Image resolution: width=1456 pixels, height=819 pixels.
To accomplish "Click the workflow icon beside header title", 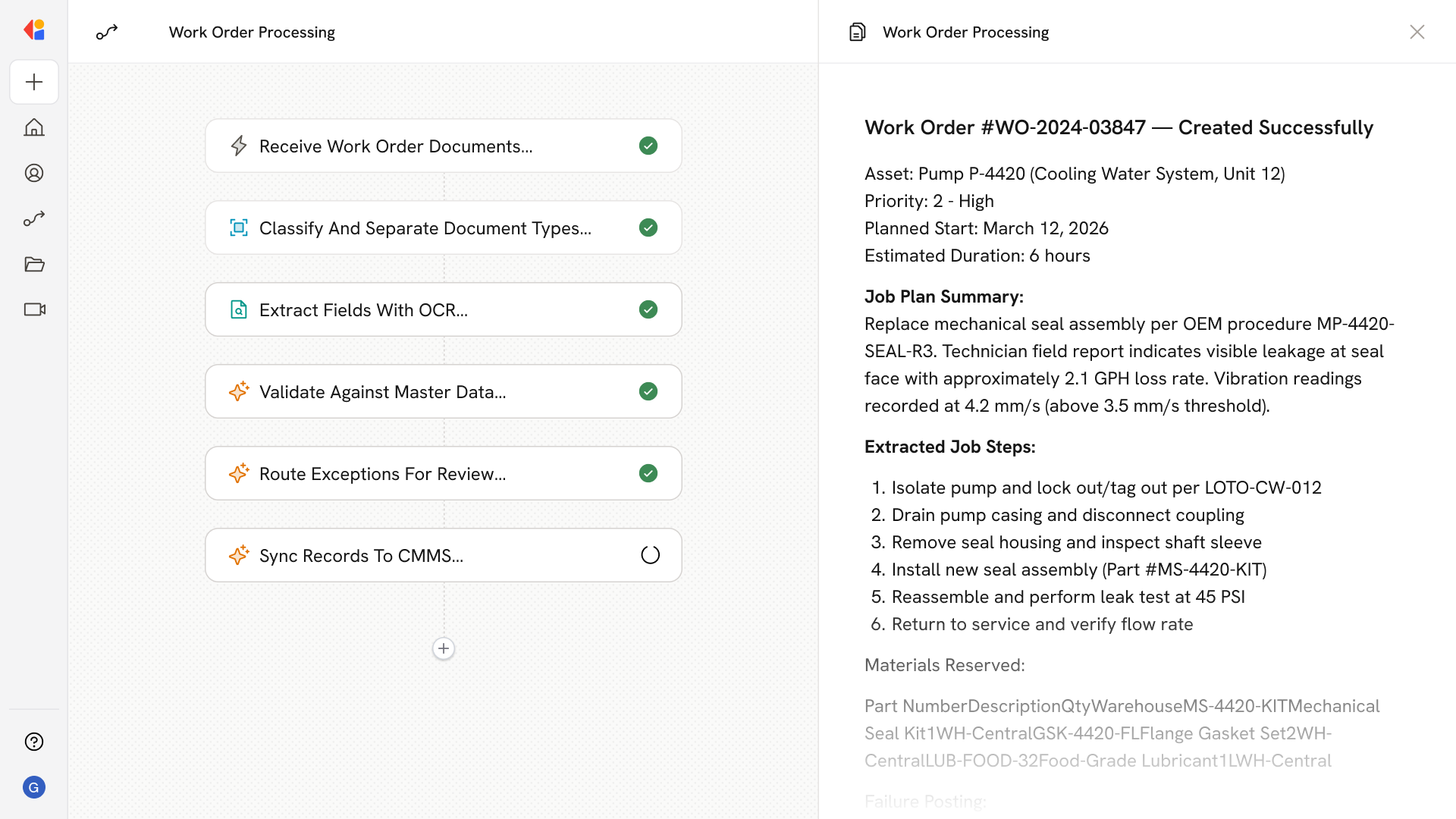I will point(107,32).
